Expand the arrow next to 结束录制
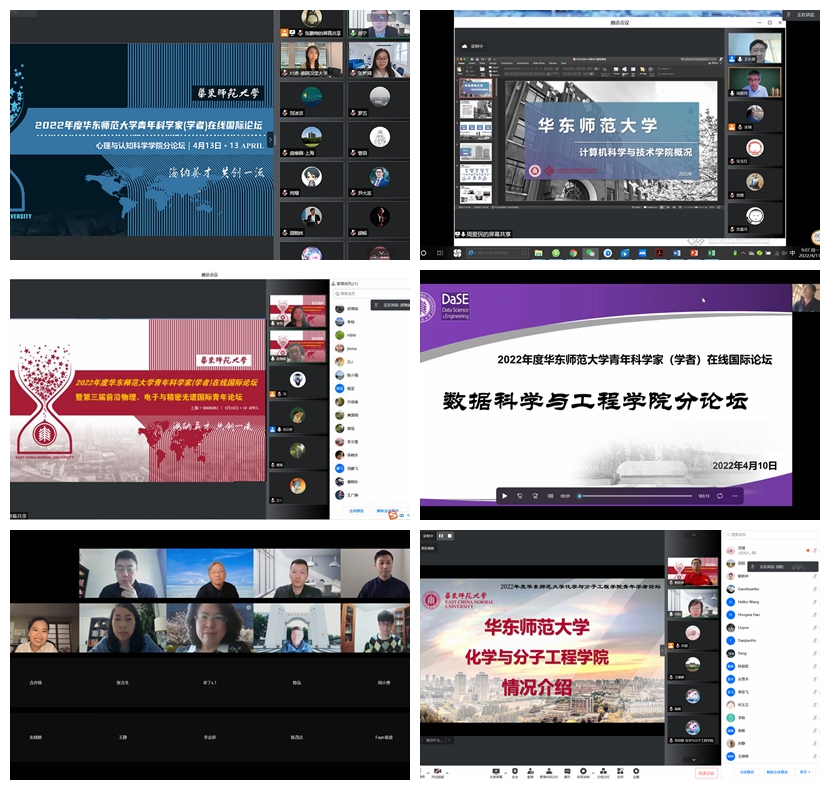 (x=592, y=773)
